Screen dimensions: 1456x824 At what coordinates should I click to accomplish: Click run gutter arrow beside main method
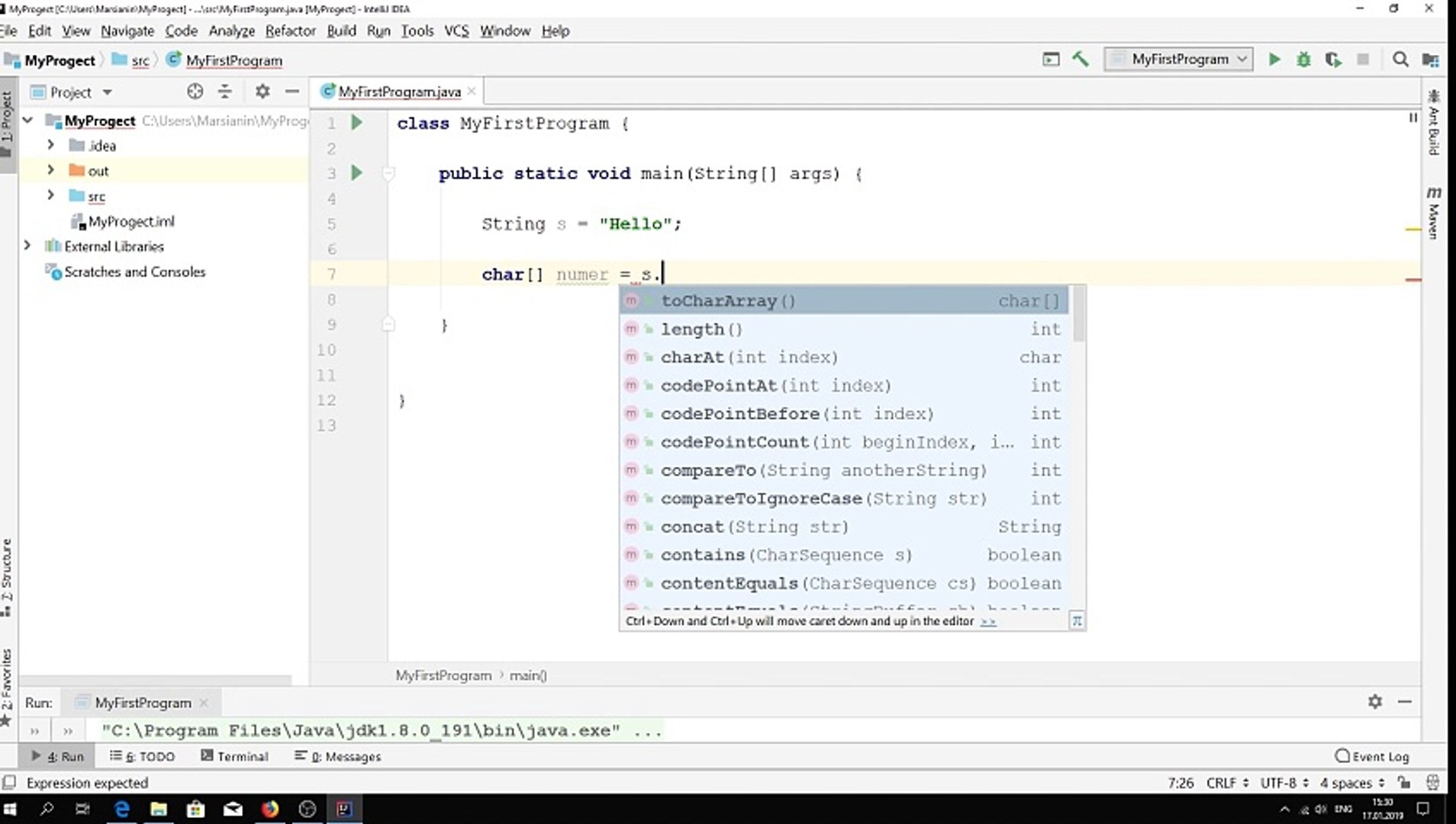[x=356, y=172]
